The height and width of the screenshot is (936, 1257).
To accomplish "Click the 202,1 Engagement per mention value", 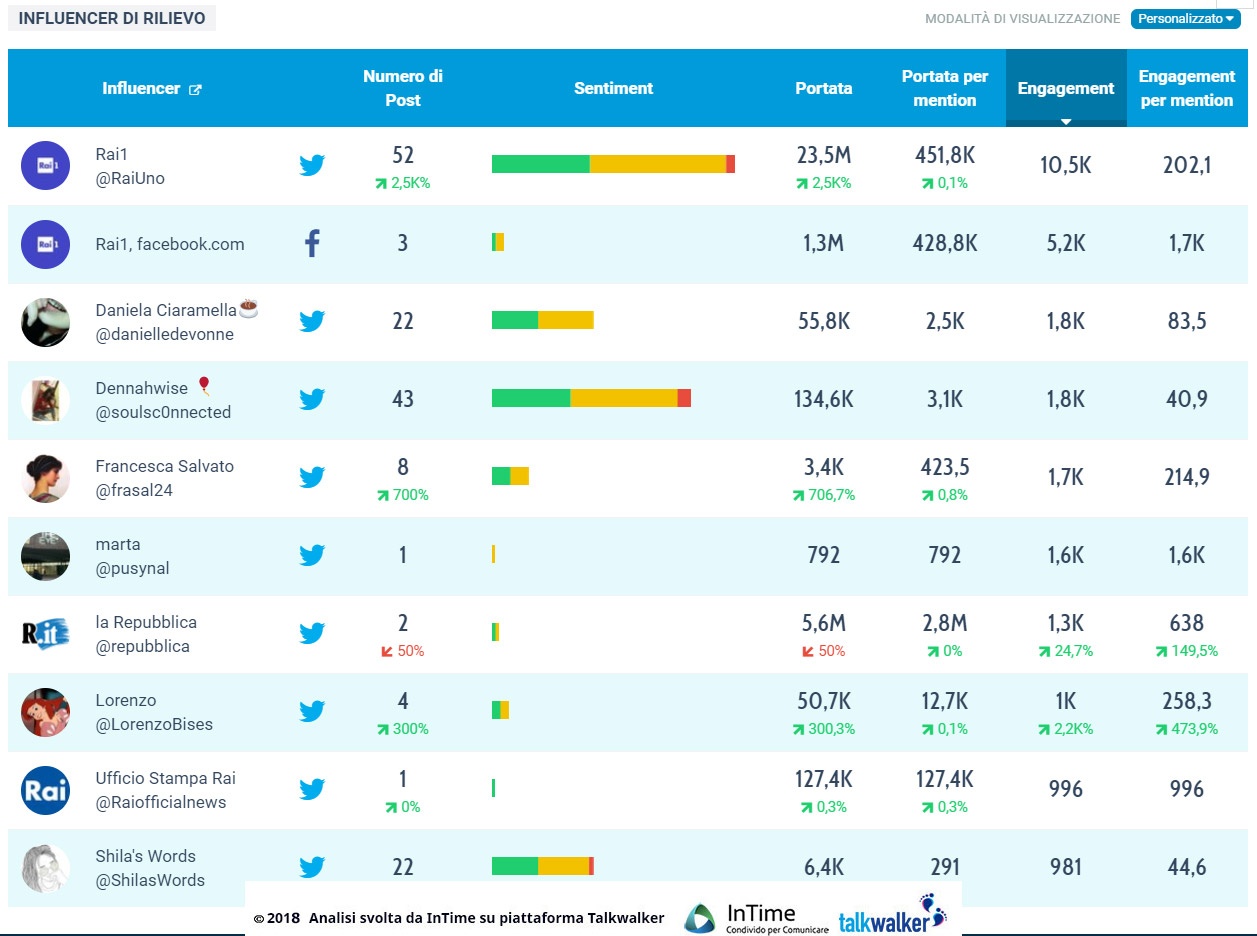I will pos(1187,165).
